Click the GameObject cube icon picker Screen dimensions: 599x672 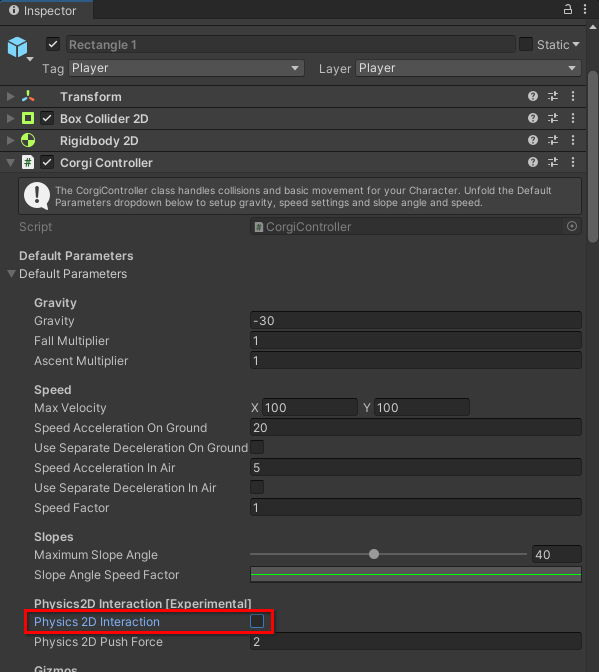pyautogui.click(x=17, y=47)
